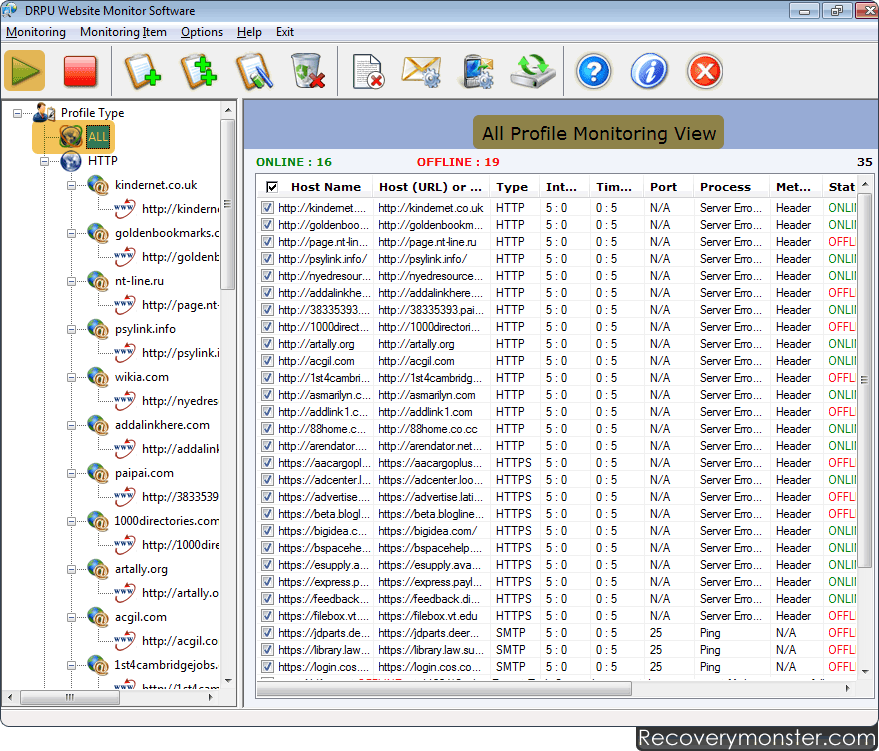Collapse the artally.org node

pyautogui.click(x=71, y=569)
